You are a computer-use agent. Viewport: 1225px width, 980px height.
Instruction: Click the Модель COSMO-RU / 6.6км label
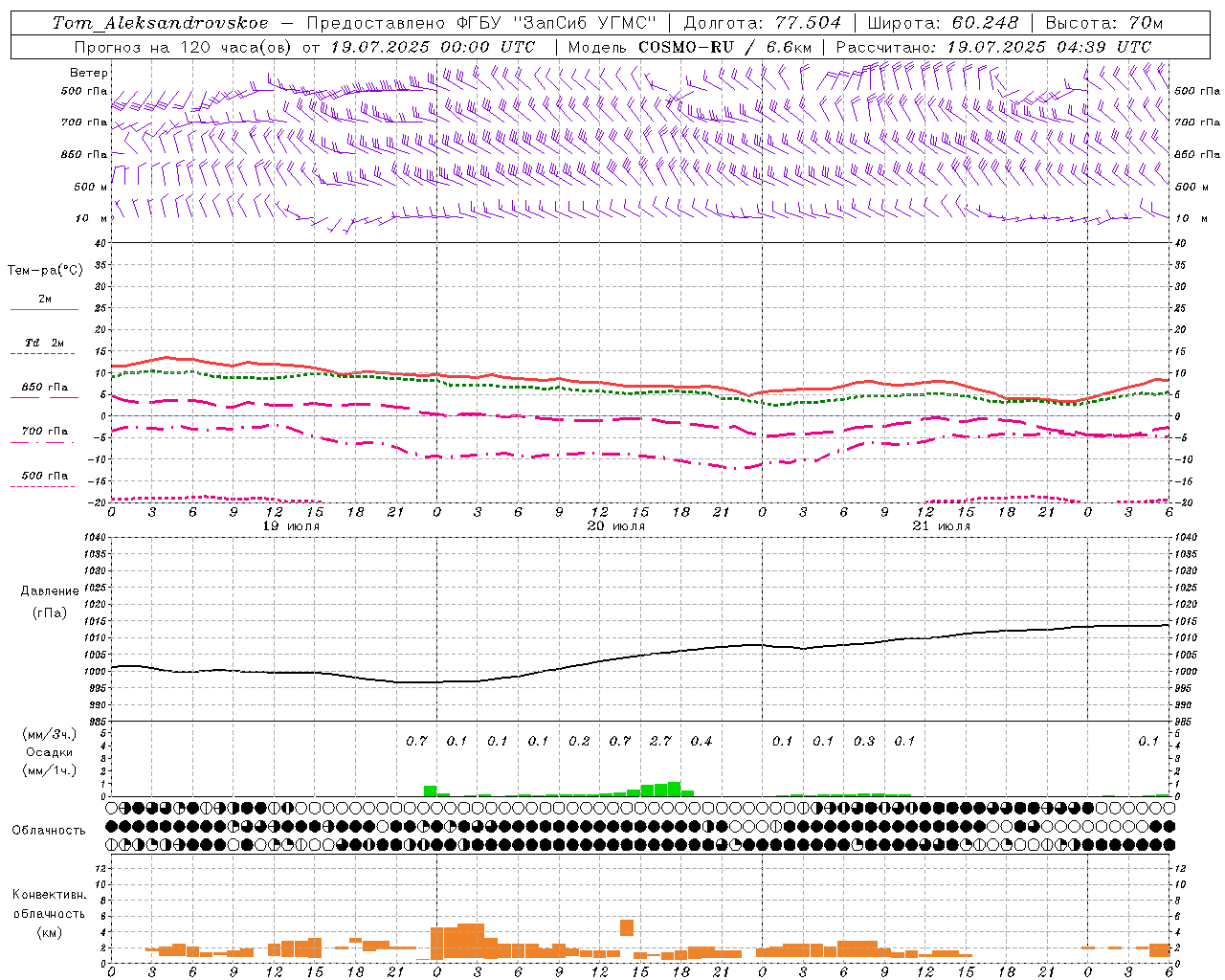tap(690, 46)
